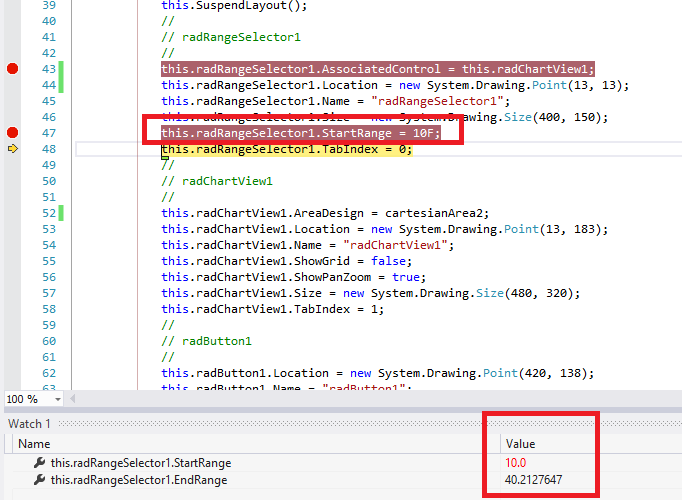Click the Watch 1 panel title
This screenshot has width=682, height=500.
(29, 424)
